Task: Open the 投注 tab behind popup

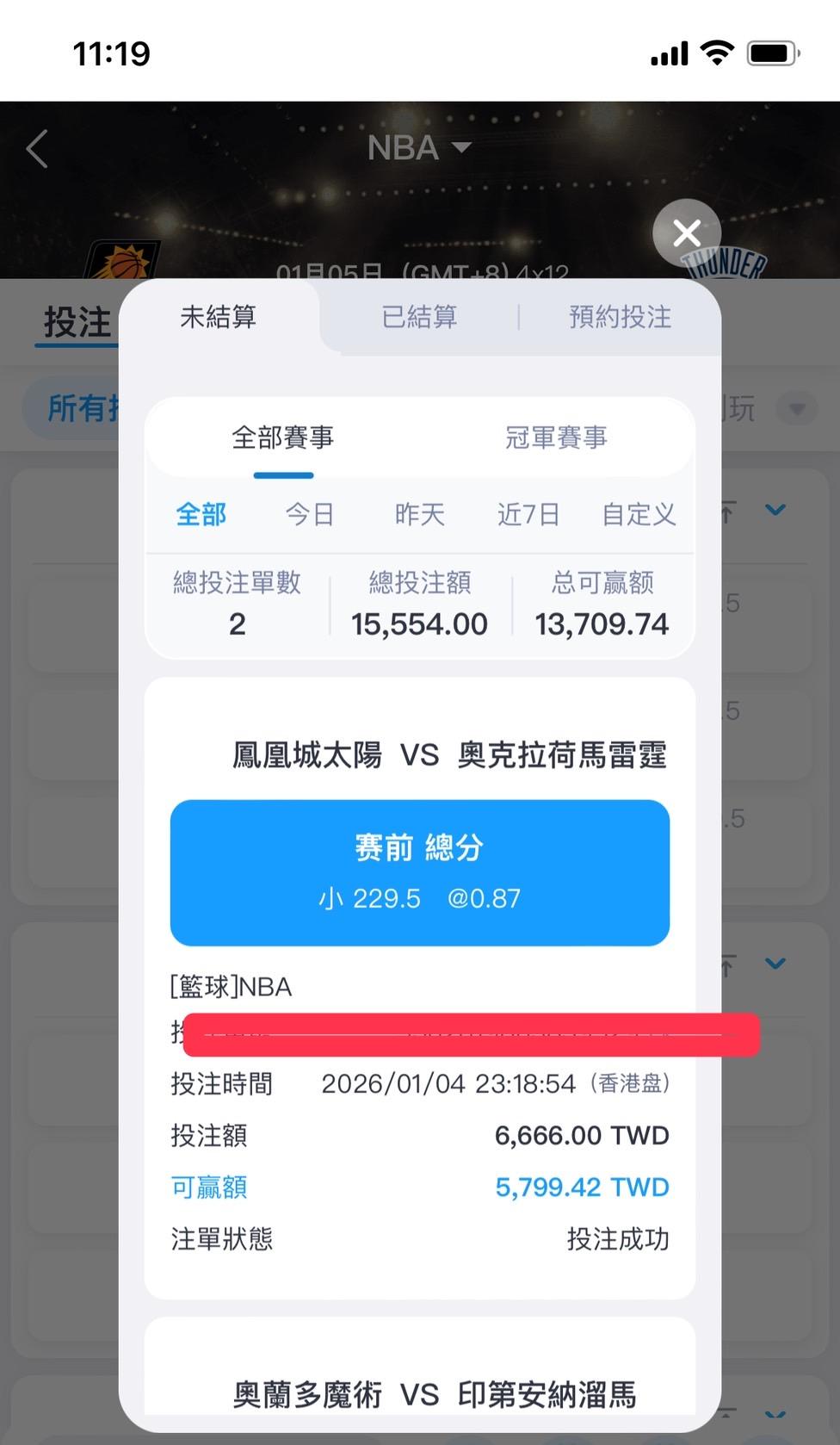Action: point(77,322)
